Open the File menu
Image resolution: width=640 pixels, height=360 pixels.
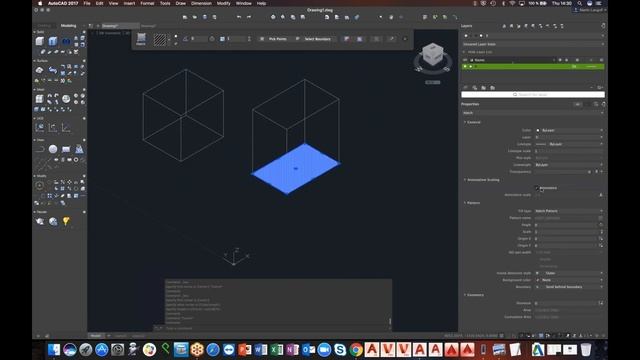tap(87, 3)
